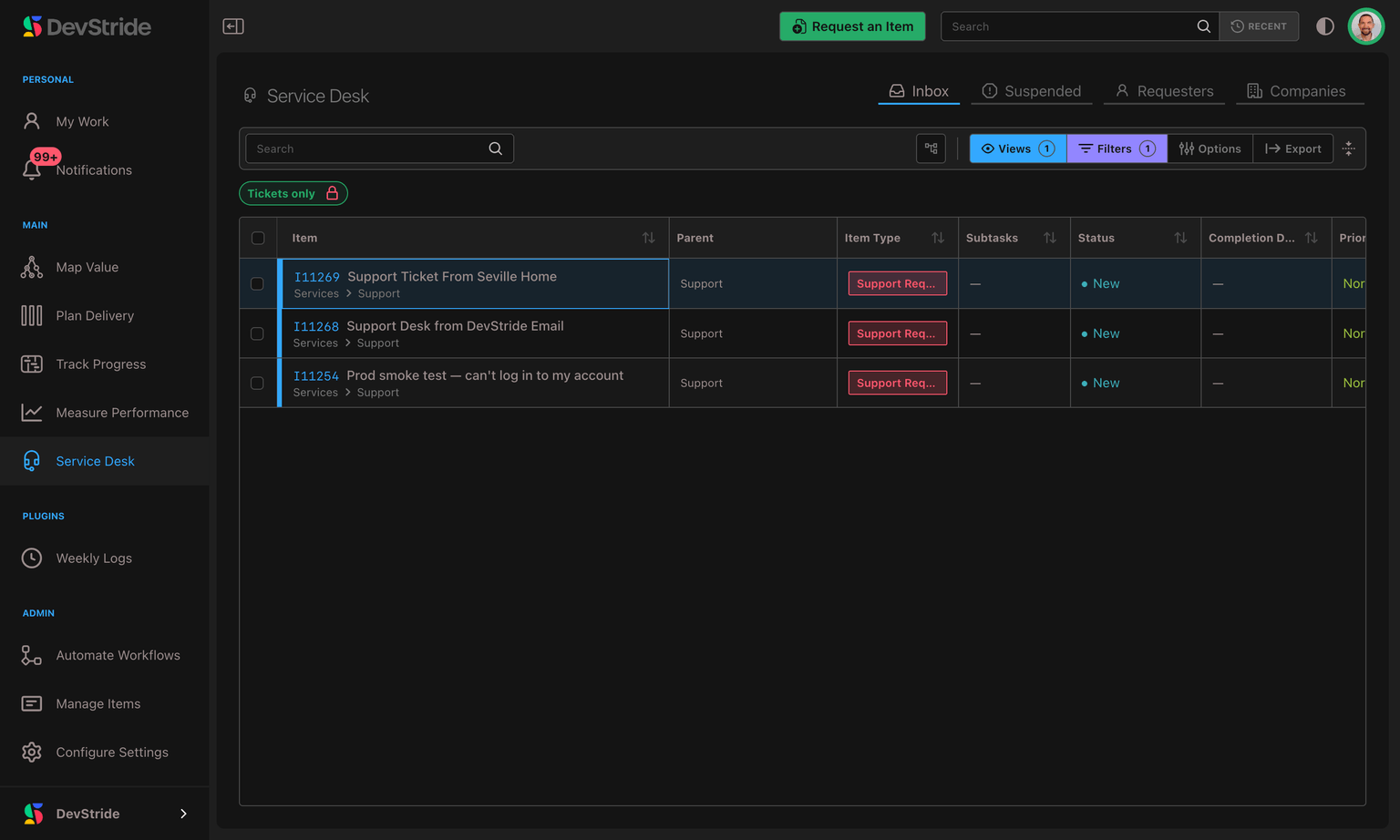This screenshot has width=1400, height=840.
Task: Open the New status on ticket I11269
Action: (1100, 283)
